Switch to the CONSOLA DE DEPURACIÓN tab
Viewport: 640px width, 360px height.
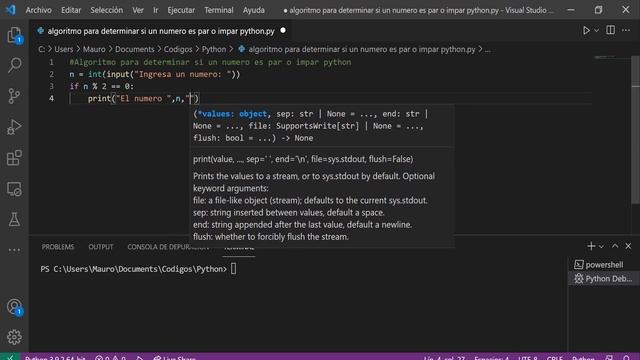click(168, 247)
